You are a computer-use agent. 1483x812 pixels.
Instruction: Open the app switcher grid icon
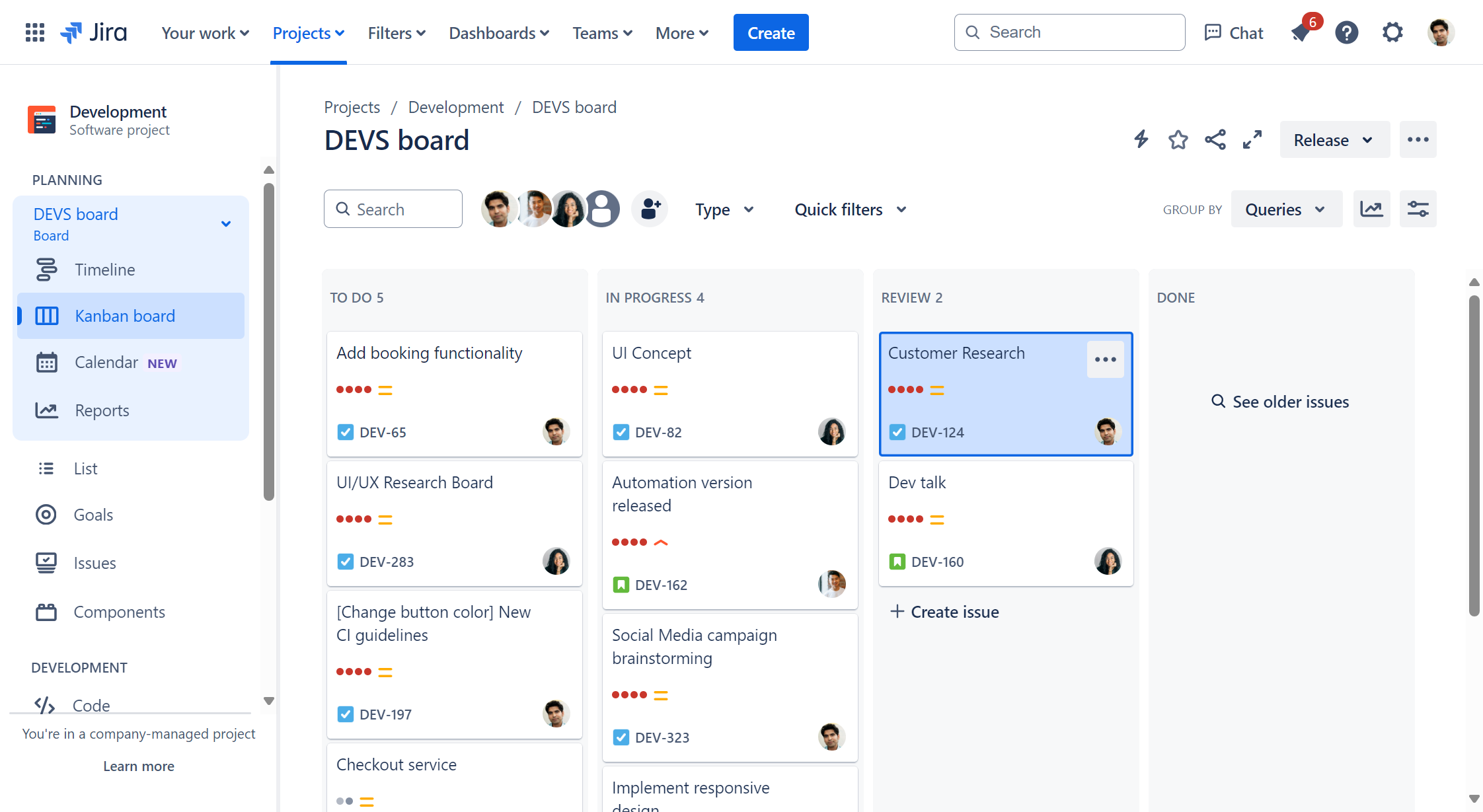click(x=34, y=32)
